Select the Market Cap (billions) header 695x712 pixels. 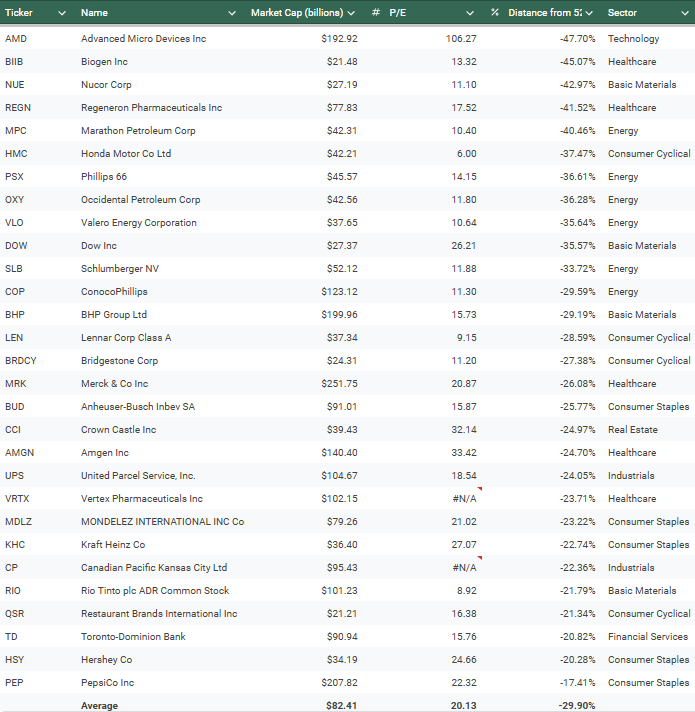297,13
